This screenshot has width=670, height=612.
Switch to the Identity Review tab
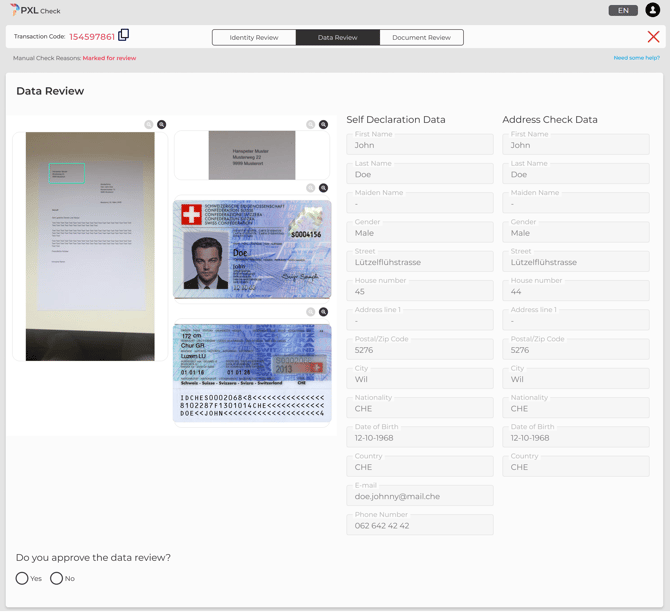254,37
